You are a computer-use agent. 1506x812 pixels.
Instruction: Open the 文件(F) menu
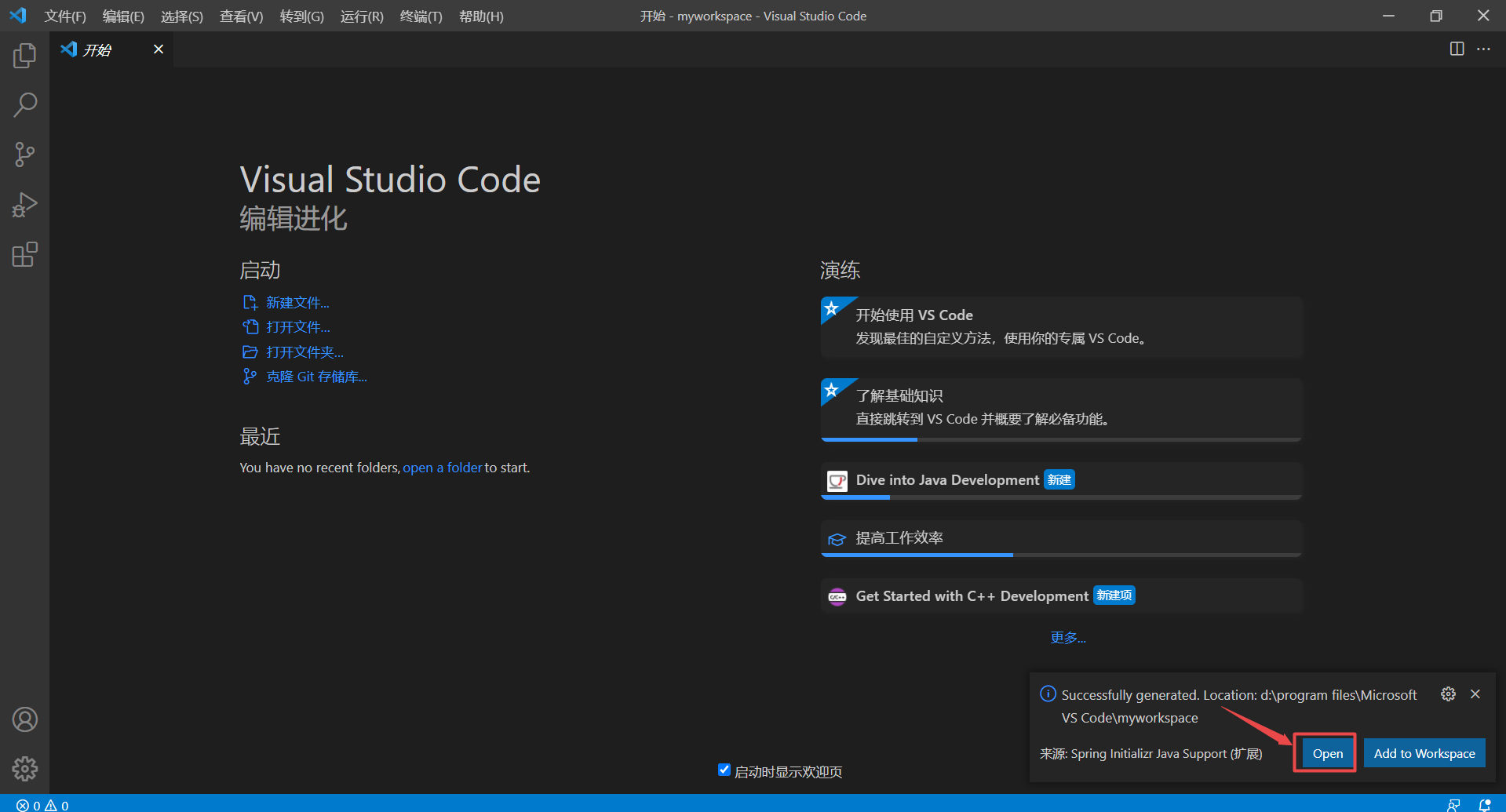[x=65, y=16]
